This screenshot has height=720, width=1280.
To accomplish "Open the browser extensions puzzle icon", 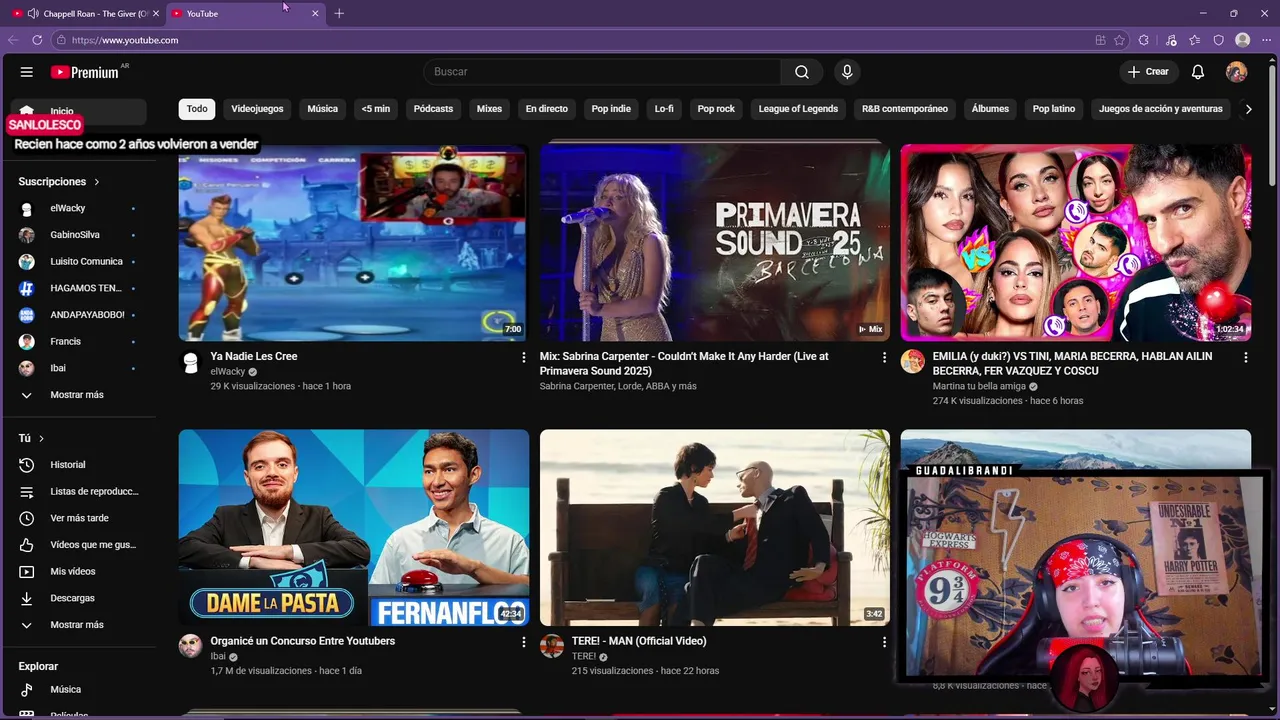I will pos(1144,40).
